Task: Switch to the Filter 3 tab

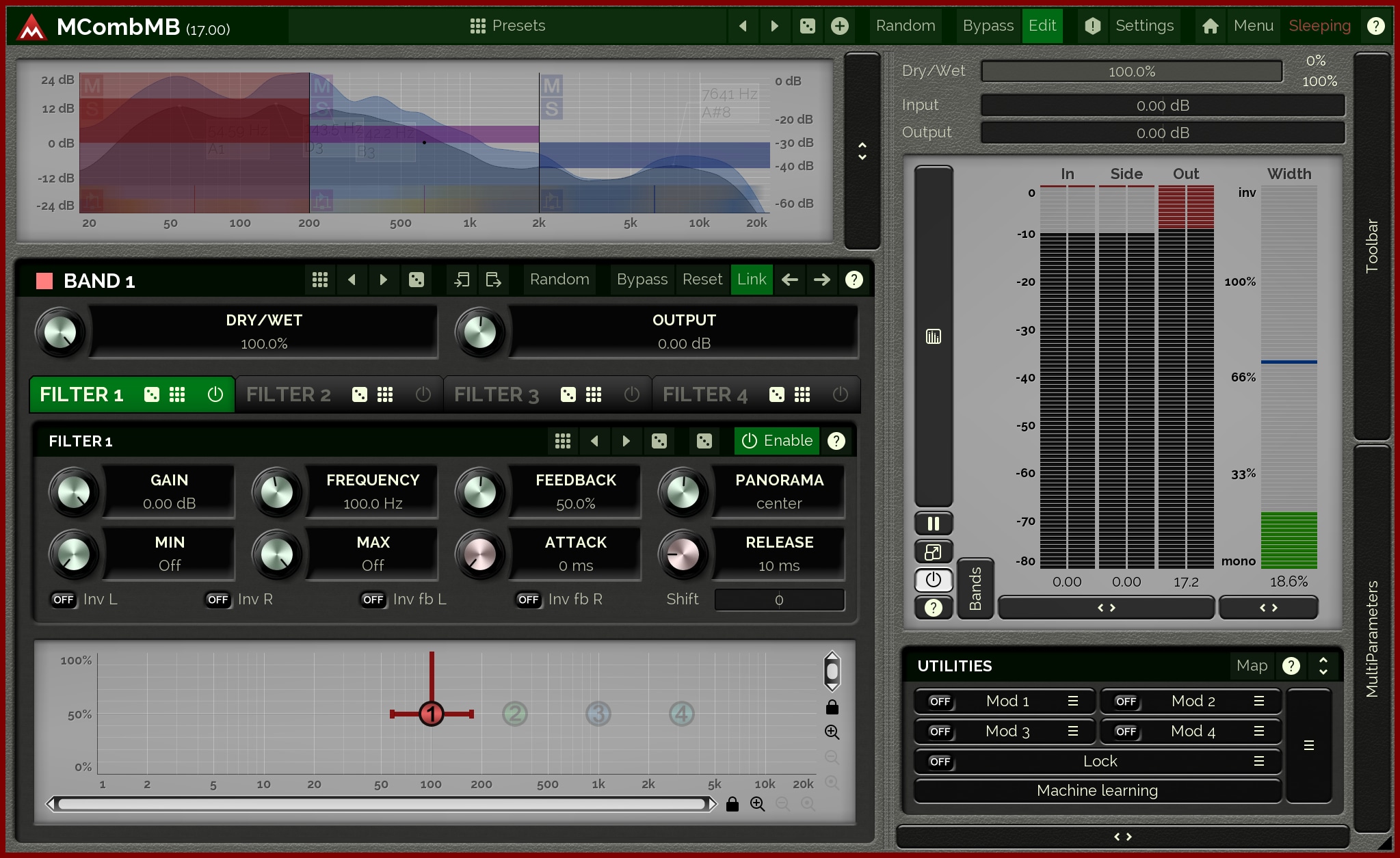Action: 497,394
